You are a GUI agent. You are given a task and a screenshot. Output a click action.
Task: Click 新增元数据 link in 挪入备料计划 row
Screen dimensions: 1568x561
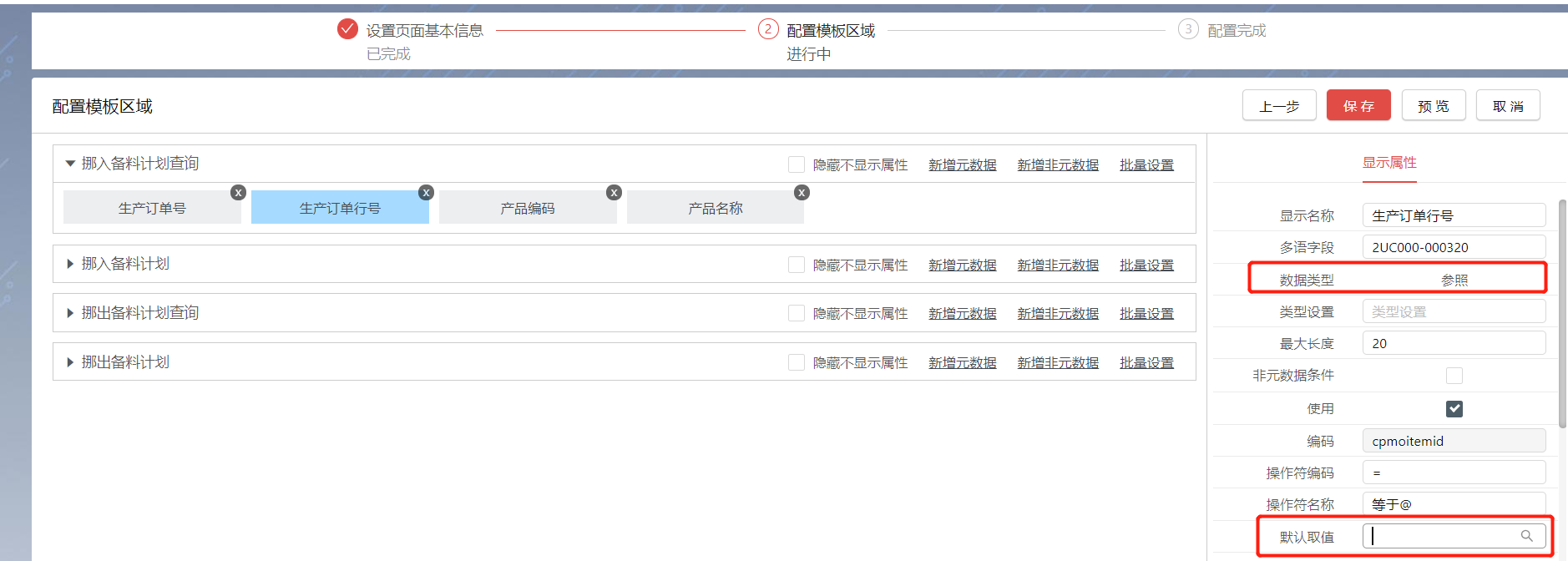coord(963,265)
